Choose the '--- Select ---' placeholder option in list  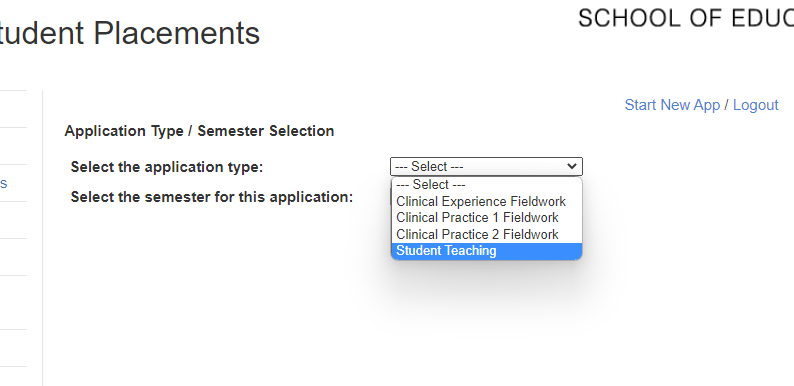(487, 184)
